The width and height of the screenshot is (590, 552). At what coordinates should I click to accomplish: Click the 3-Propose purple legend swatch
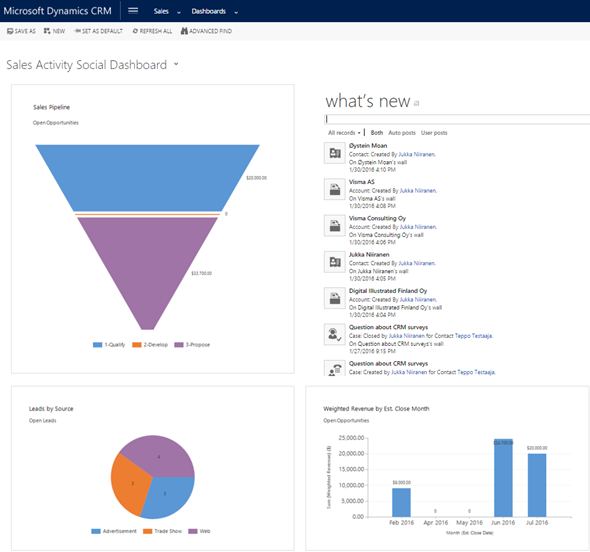[x=179, y=345]
